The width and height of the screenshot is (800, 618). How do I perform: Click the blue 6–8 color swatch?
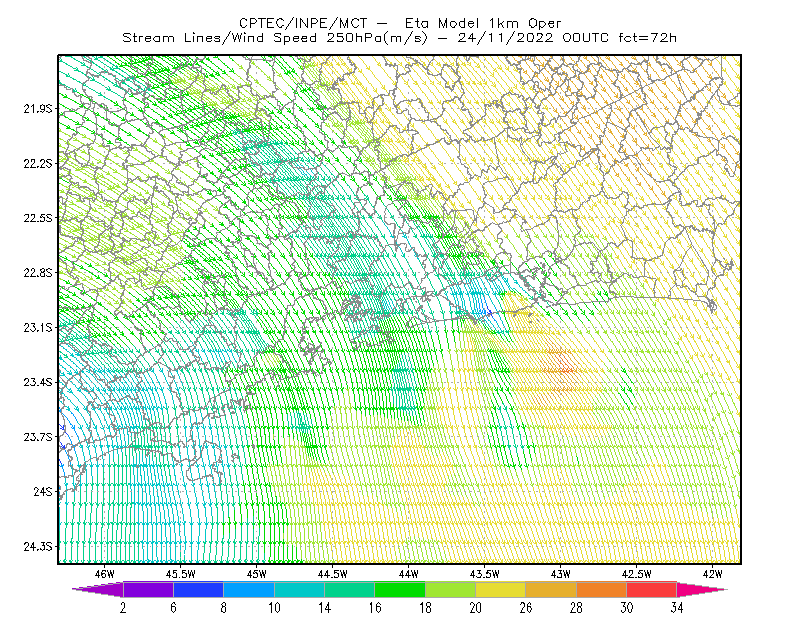pyautogui.click(x=198, y=589)
